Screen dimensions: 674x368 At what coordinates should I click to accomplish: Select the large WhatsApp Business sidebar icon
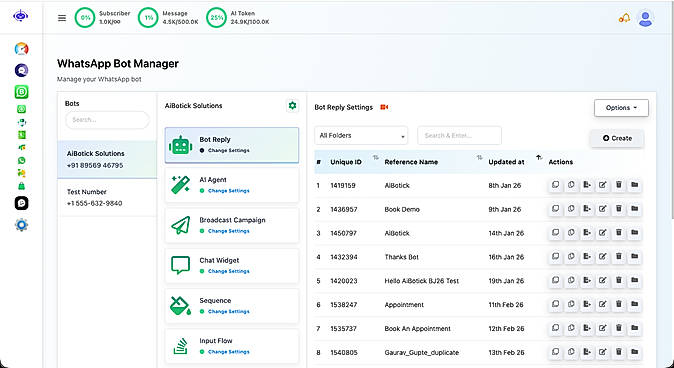(21, 92)
